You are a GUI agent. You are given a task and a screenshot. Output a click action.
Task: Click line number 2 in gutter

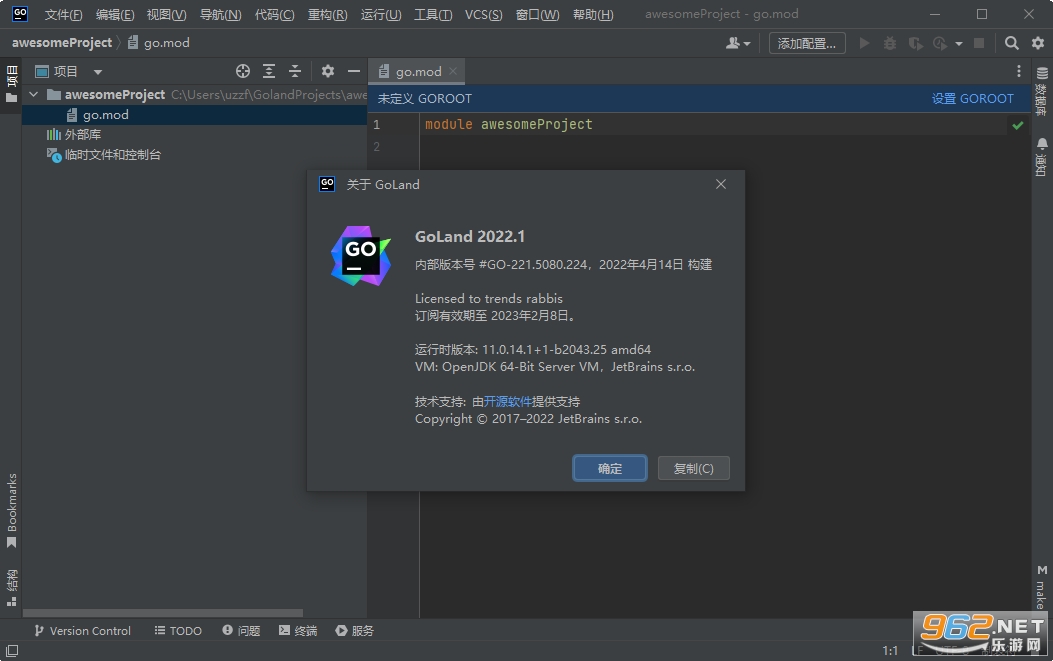pos(377,146)
